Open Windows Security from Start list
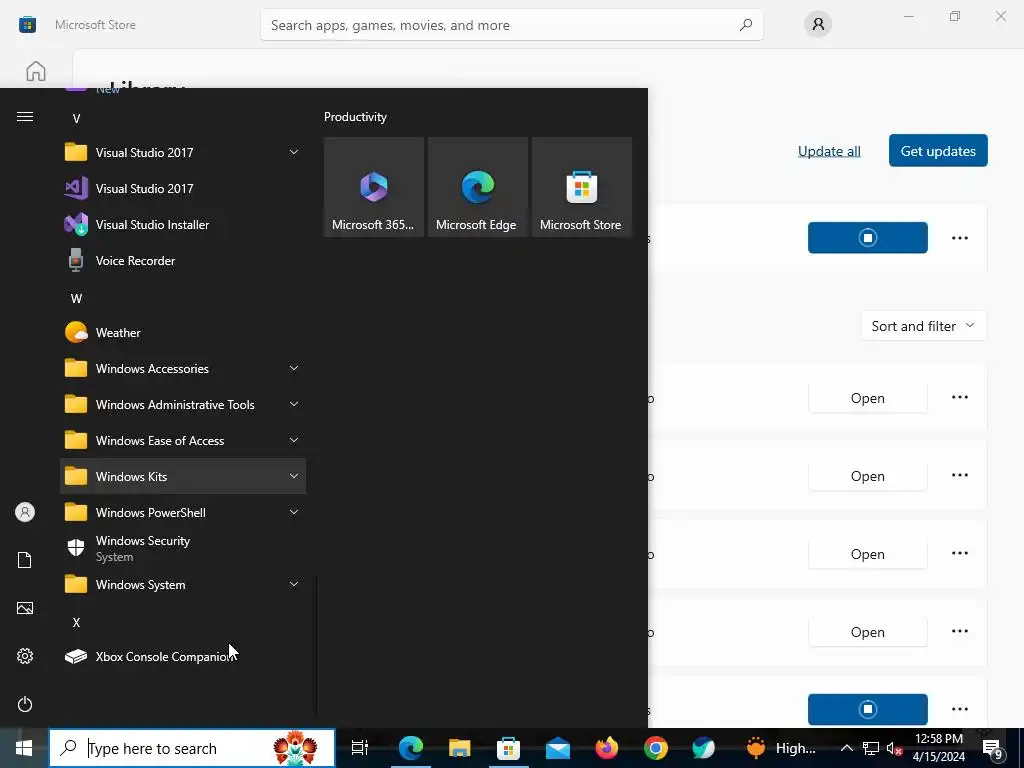Screen dimensions: 1024x768 point(183,549)
